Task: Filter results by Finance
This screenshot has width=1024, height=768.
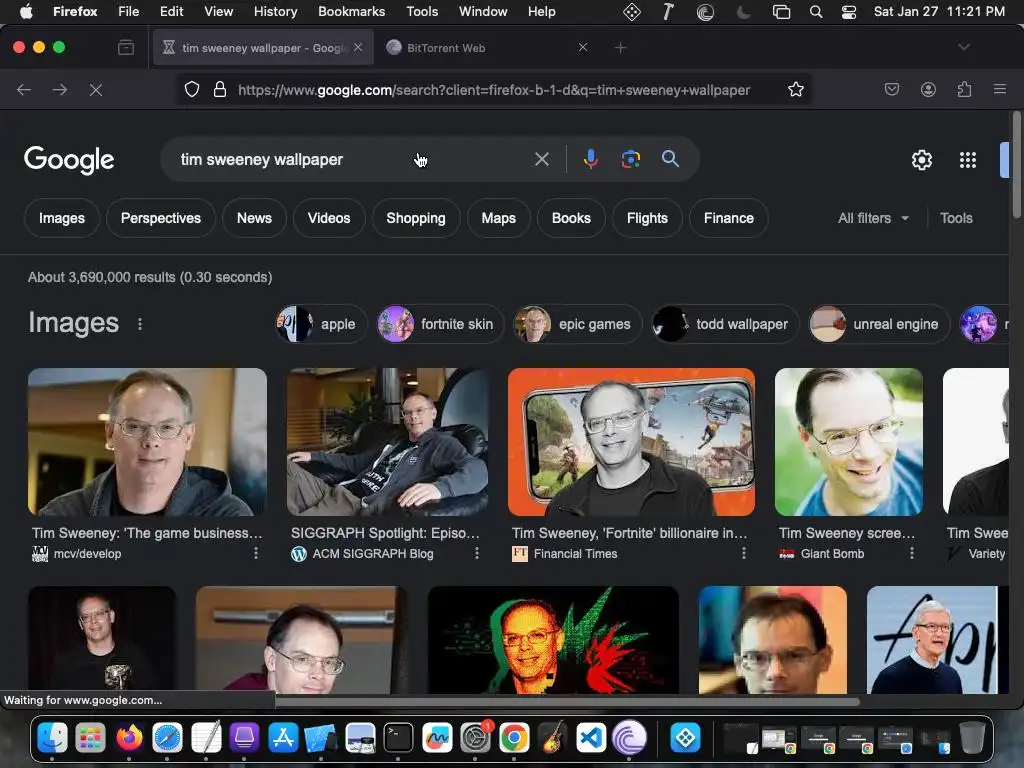Action: point(728,218)
